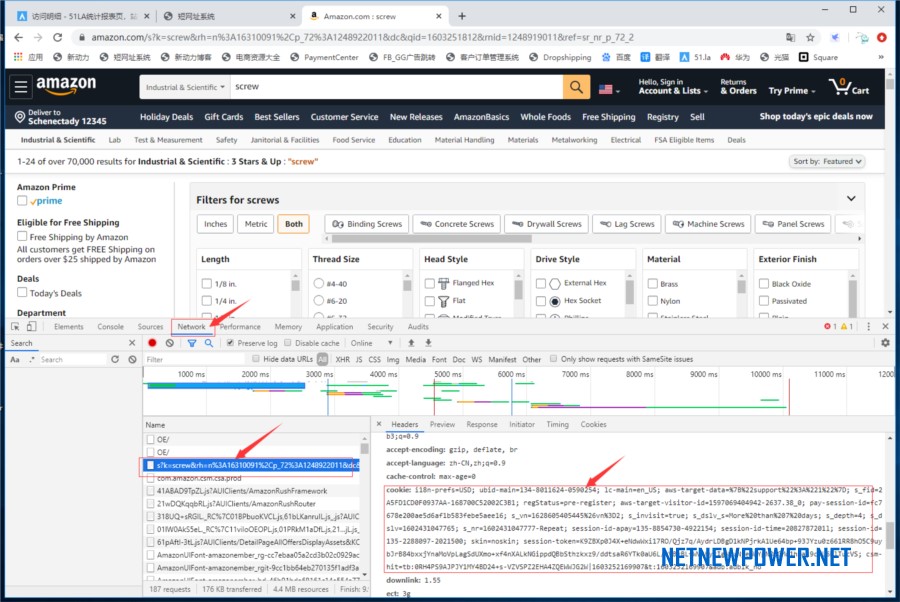The height and width of the screenshot is (602, 900).
Task: Toggle the Preserve log checkbox
Action: (x=230, y=343)
